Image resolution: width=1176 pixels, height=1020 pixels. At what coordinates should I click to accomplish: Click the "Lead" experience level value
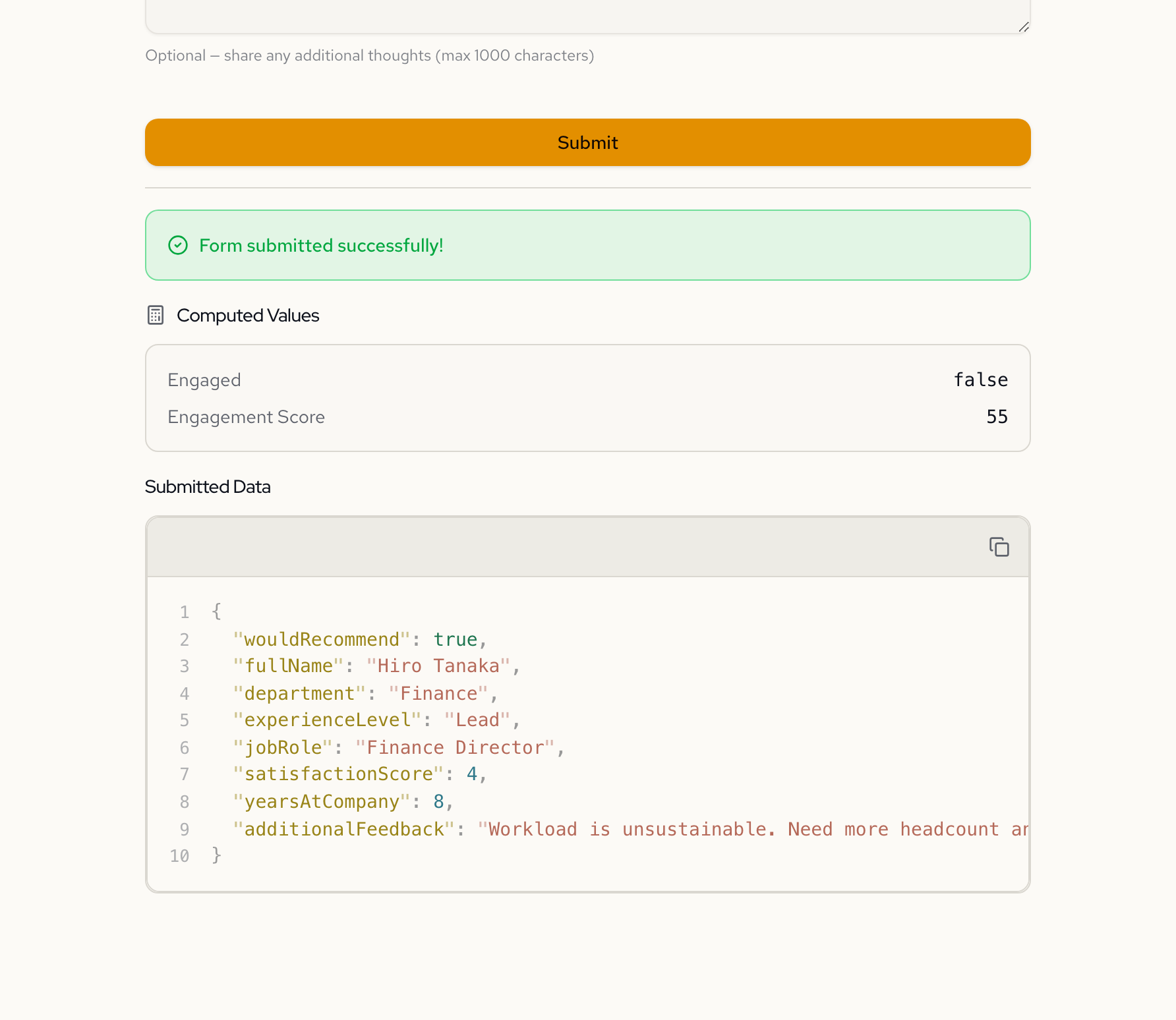click(x=477, y=720)
